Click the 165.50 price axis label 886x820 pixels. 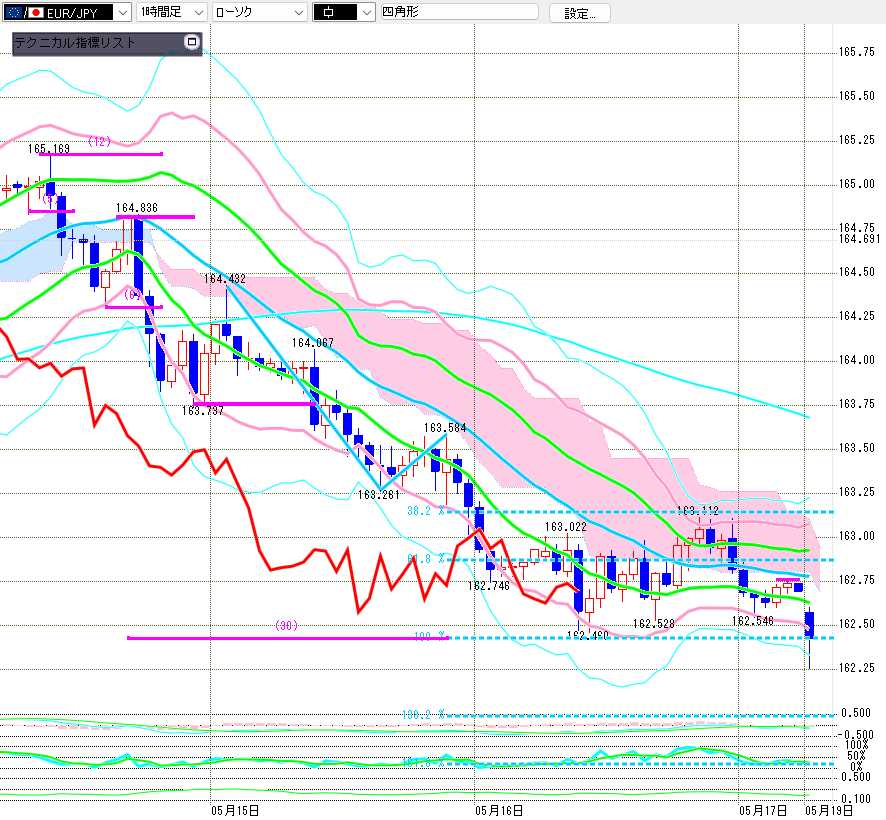point(856,96)
